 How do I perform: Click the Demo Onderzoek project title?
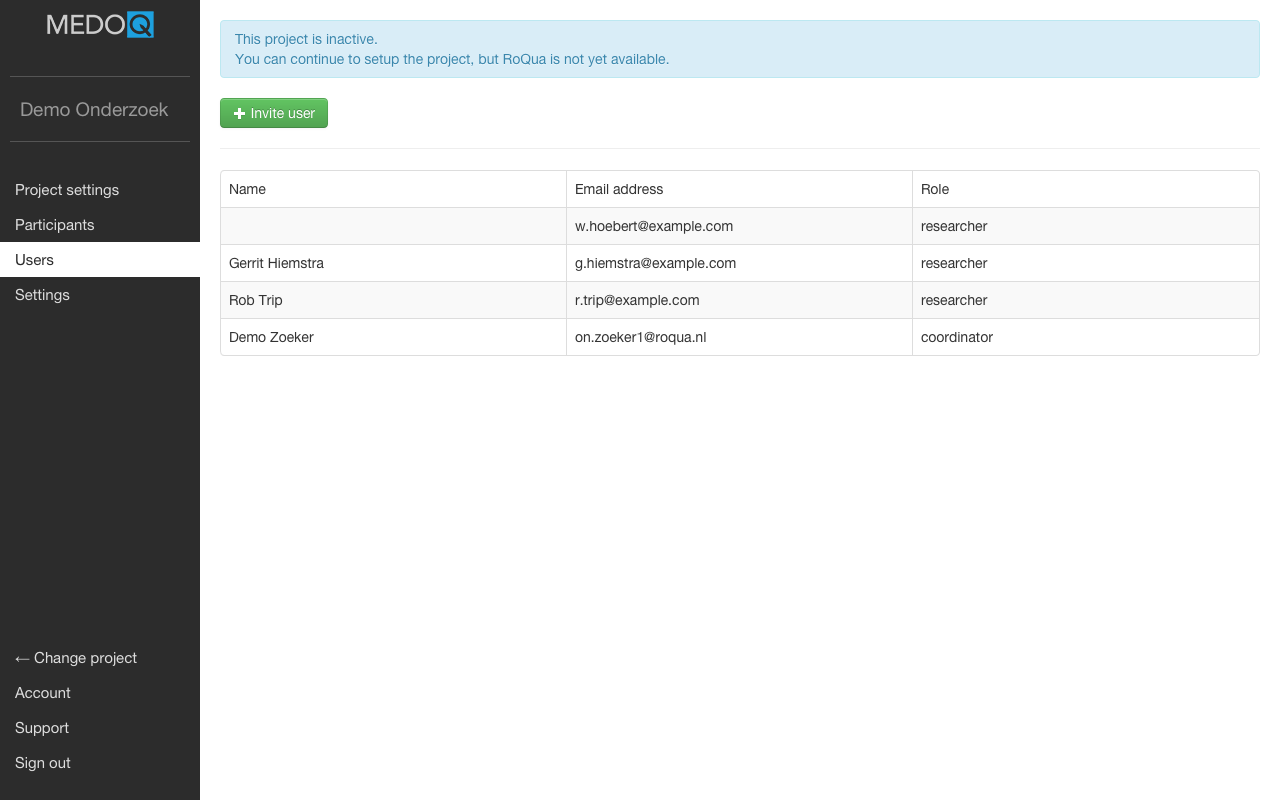pyautogui.click(x=94, y=110)
